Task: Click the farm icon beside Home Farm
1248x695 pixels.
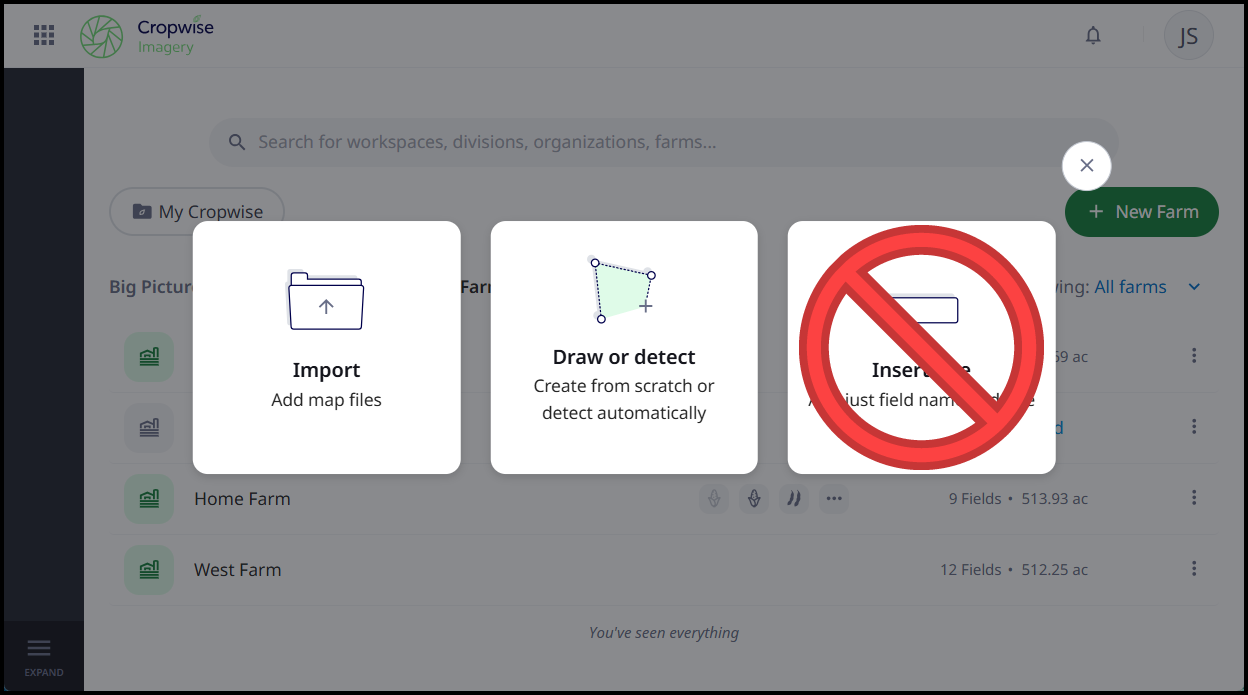Action: pyautogui.click(x=148, y=497)
